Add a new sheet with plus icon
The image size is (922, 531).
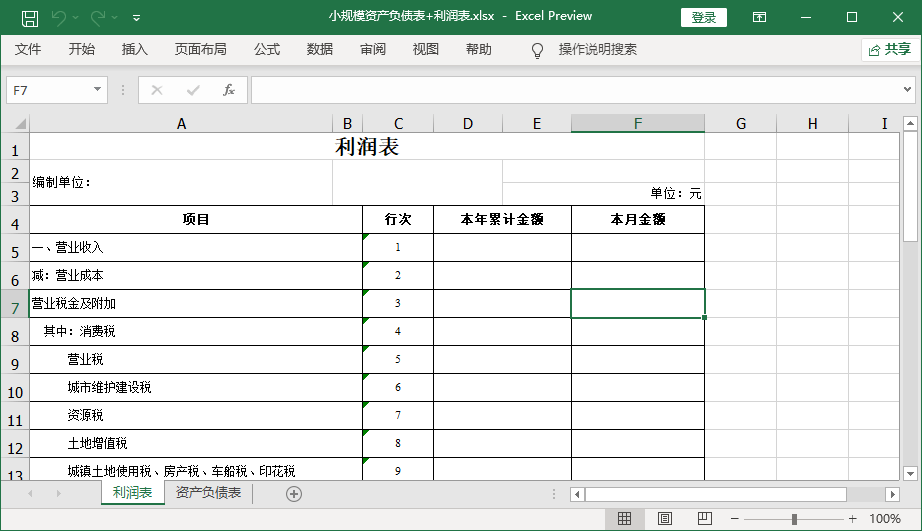(294, 493)
